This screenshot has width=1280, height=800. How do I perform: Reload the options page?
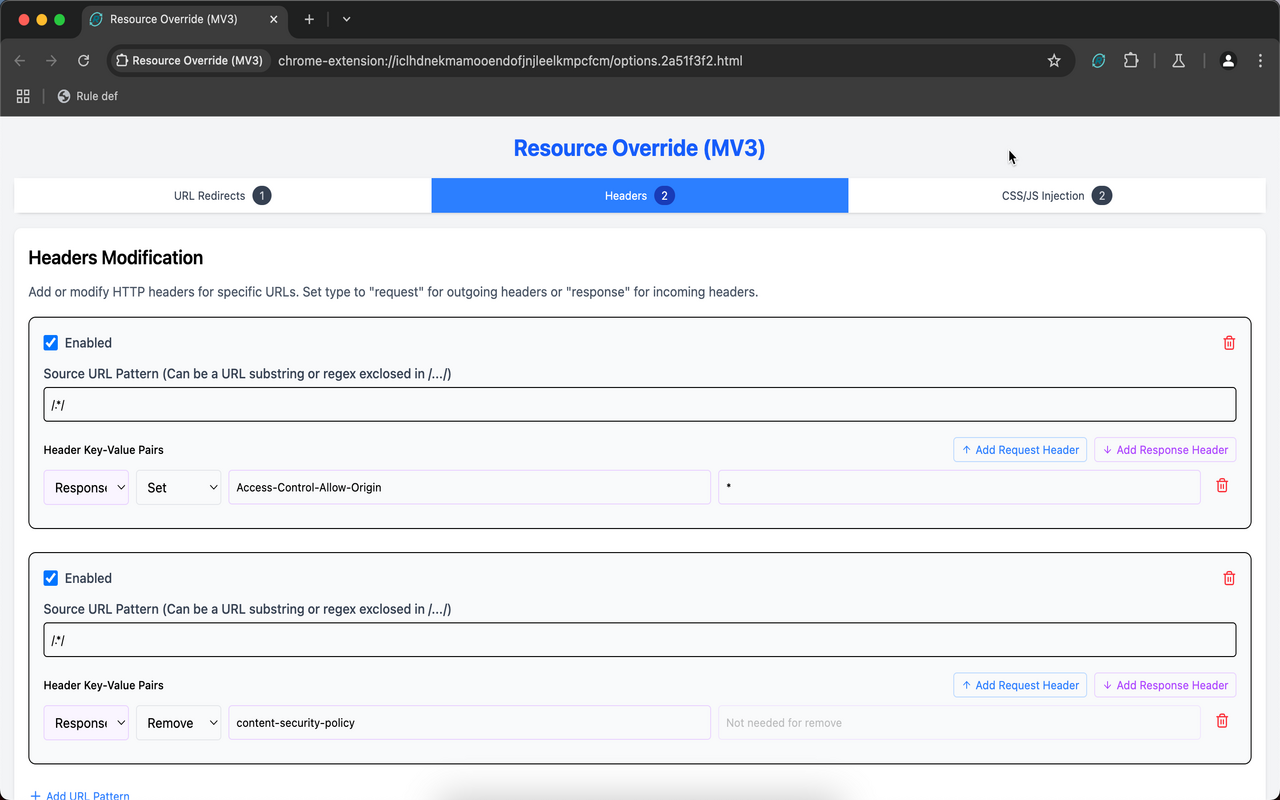pos(83,60)
